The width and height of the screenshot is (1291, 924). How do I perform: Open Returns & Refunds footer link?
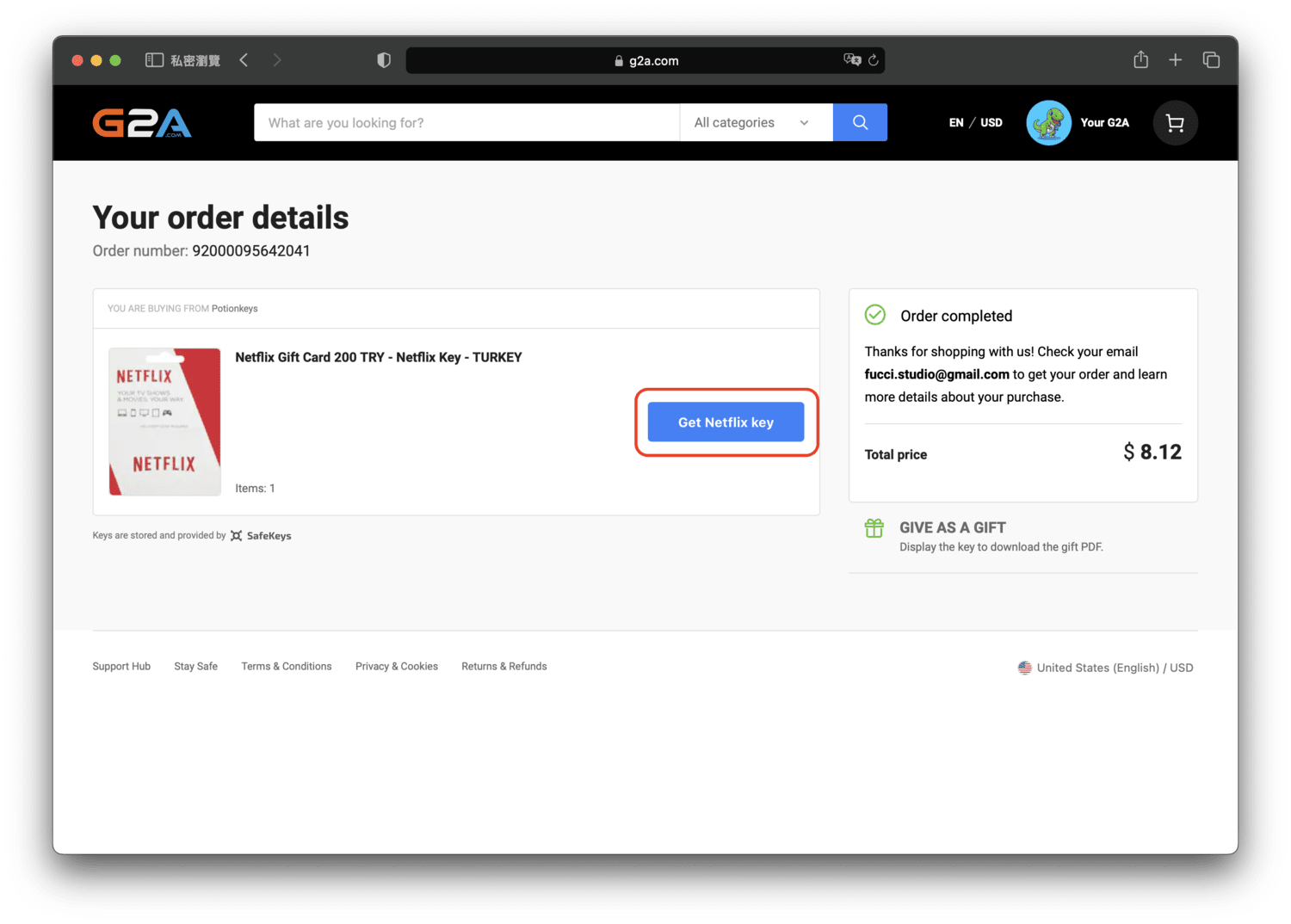pos(503,667)
